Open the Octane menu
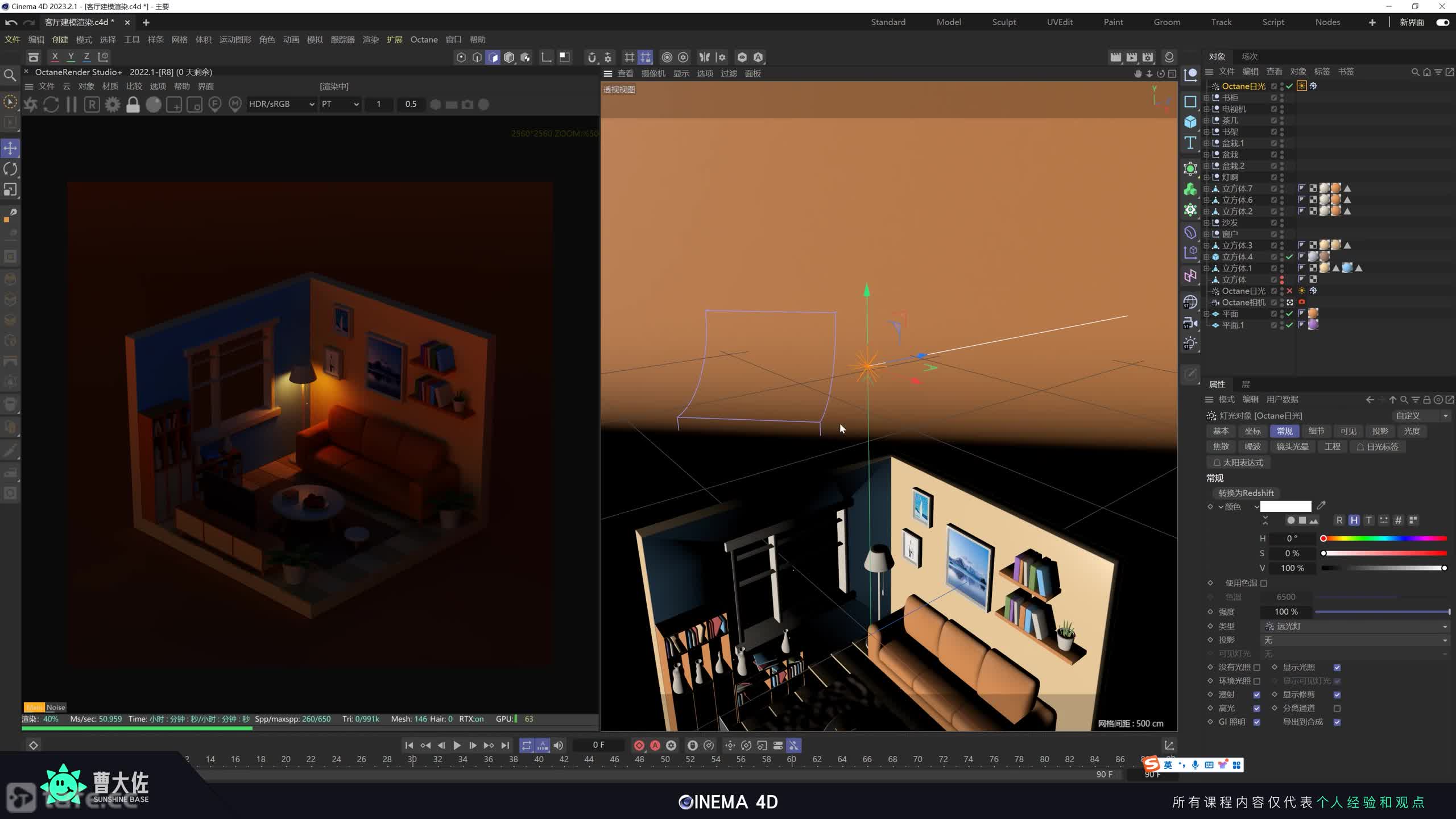This screenshot has width=1456, height=819. tap(424, 39)
